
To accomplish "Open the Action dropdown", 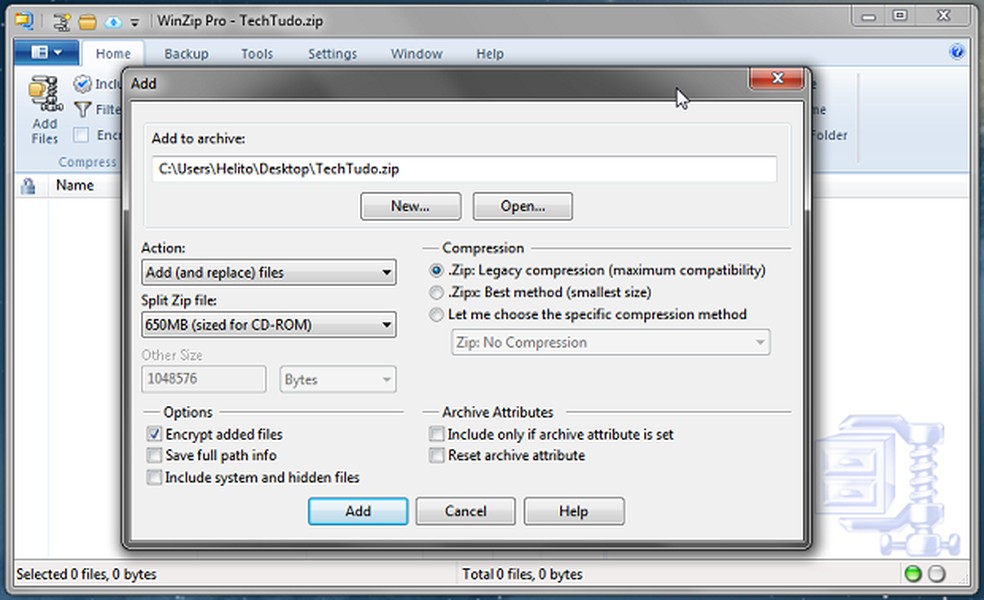I will 269,272.
